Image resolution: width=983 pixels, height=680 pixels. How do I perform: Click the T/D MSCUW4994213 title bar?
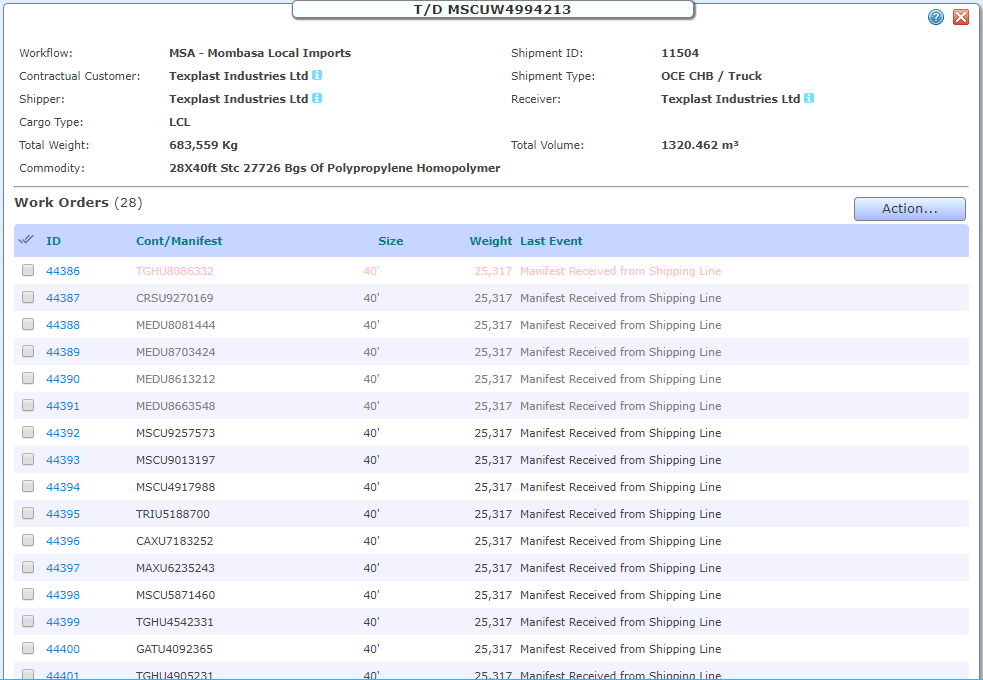click(x=492, y=9)
